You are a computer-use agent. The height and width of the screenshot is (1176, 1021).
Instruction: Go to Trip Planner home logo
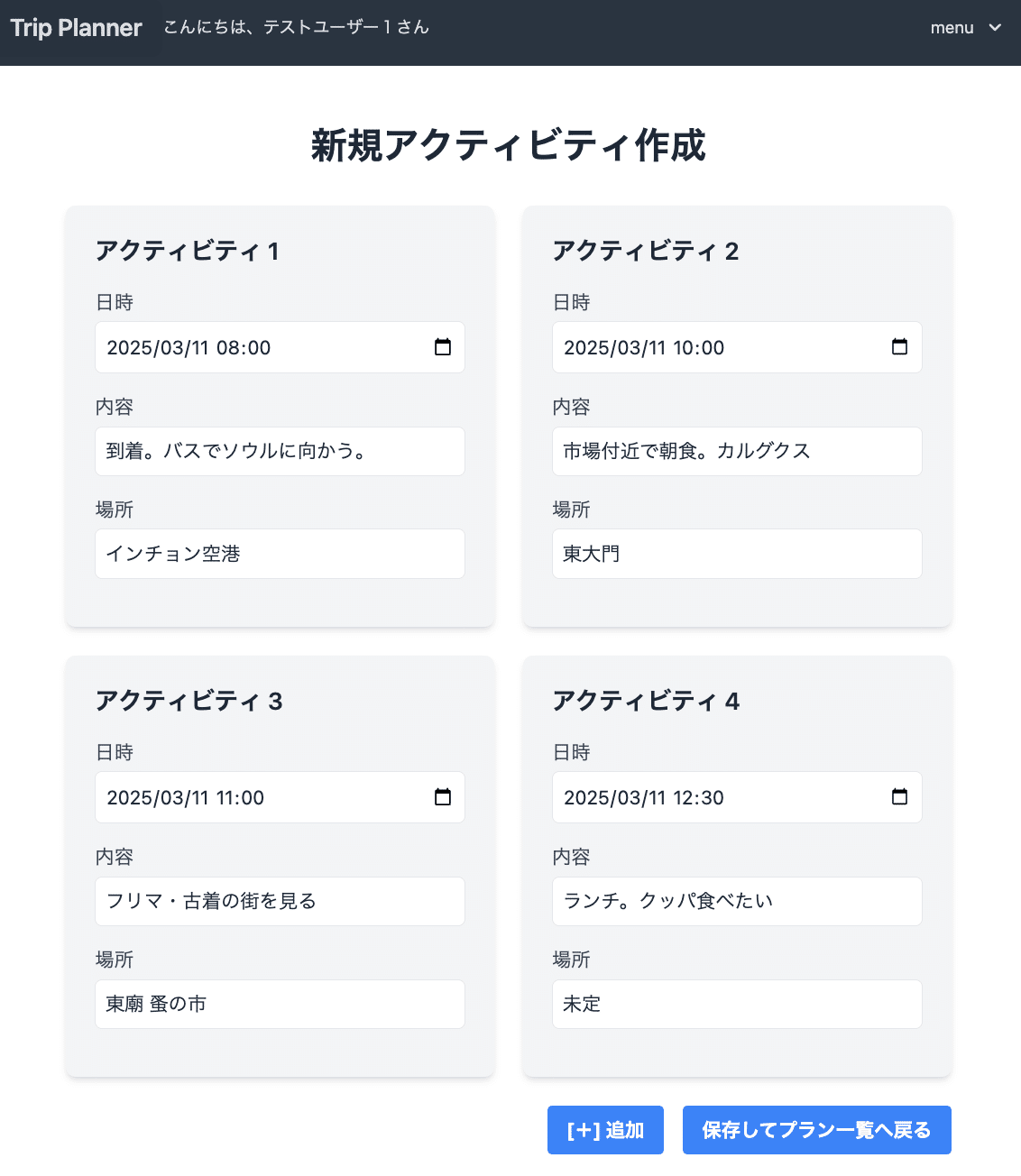pos(76,28)
